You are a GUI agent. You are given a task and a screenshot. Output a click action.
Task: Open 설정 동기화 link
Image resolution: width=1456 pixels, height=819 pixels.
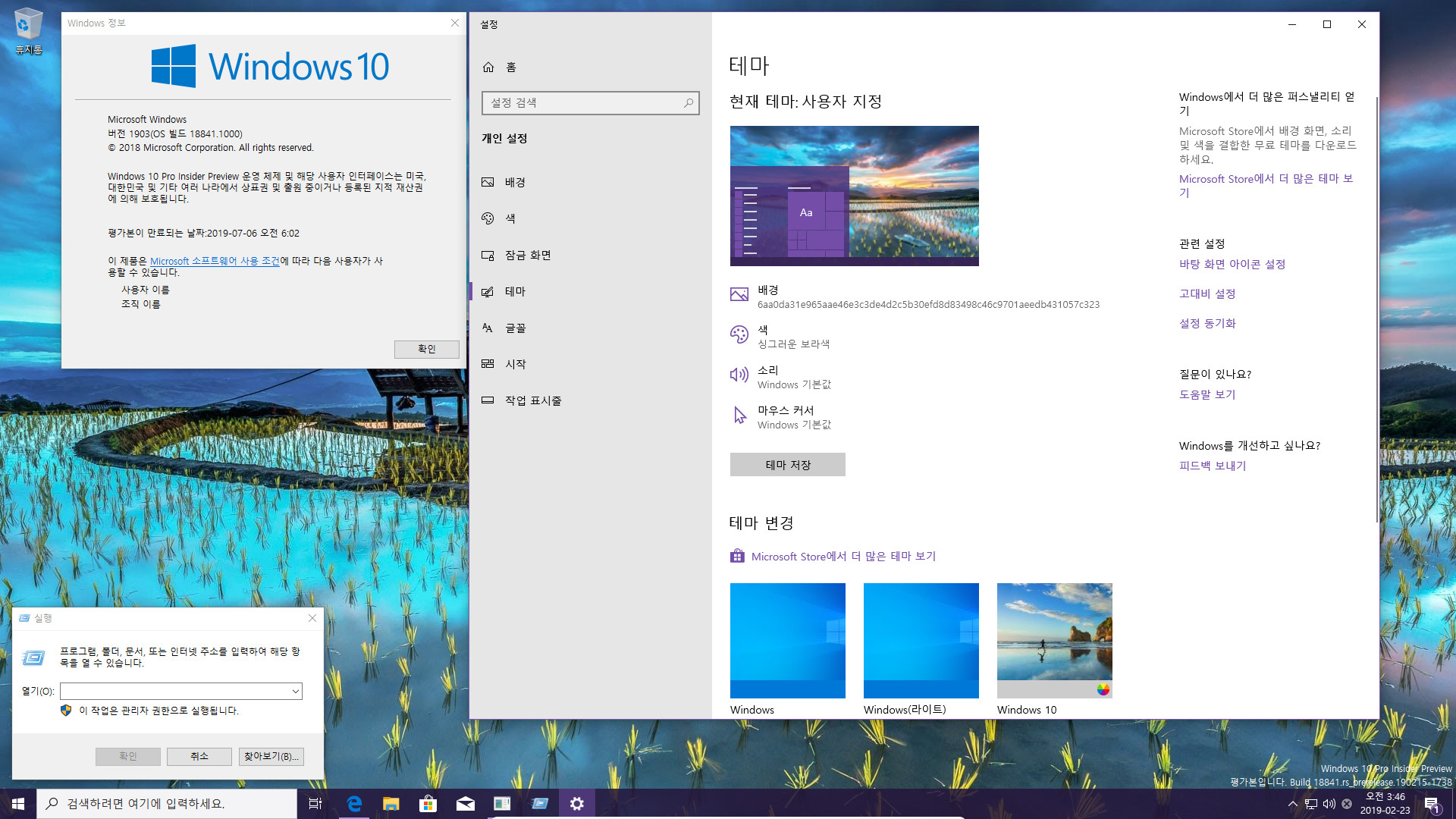tap(1207, 323)
